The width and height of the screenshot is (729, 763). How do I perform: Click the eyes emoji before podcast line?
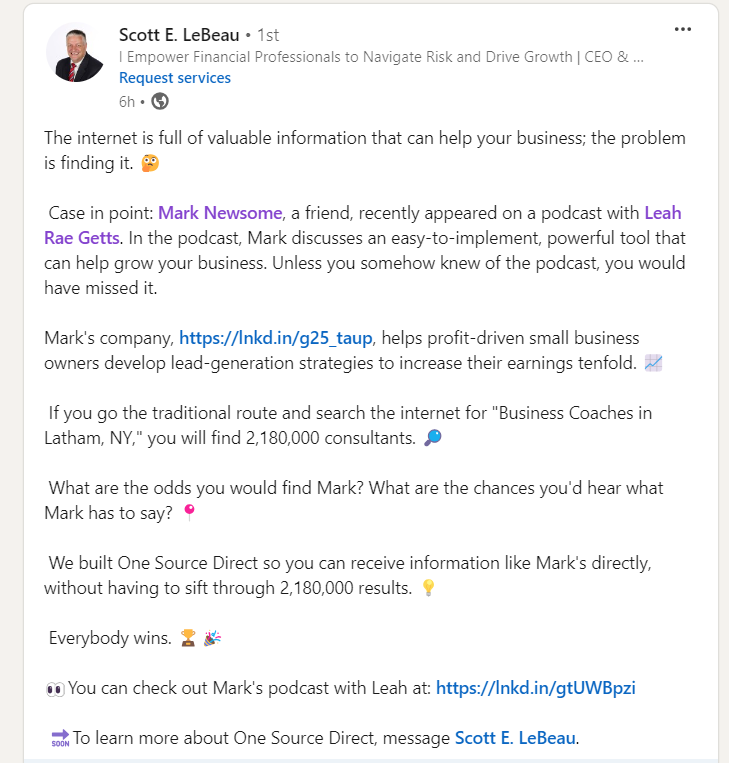point(55,688)
